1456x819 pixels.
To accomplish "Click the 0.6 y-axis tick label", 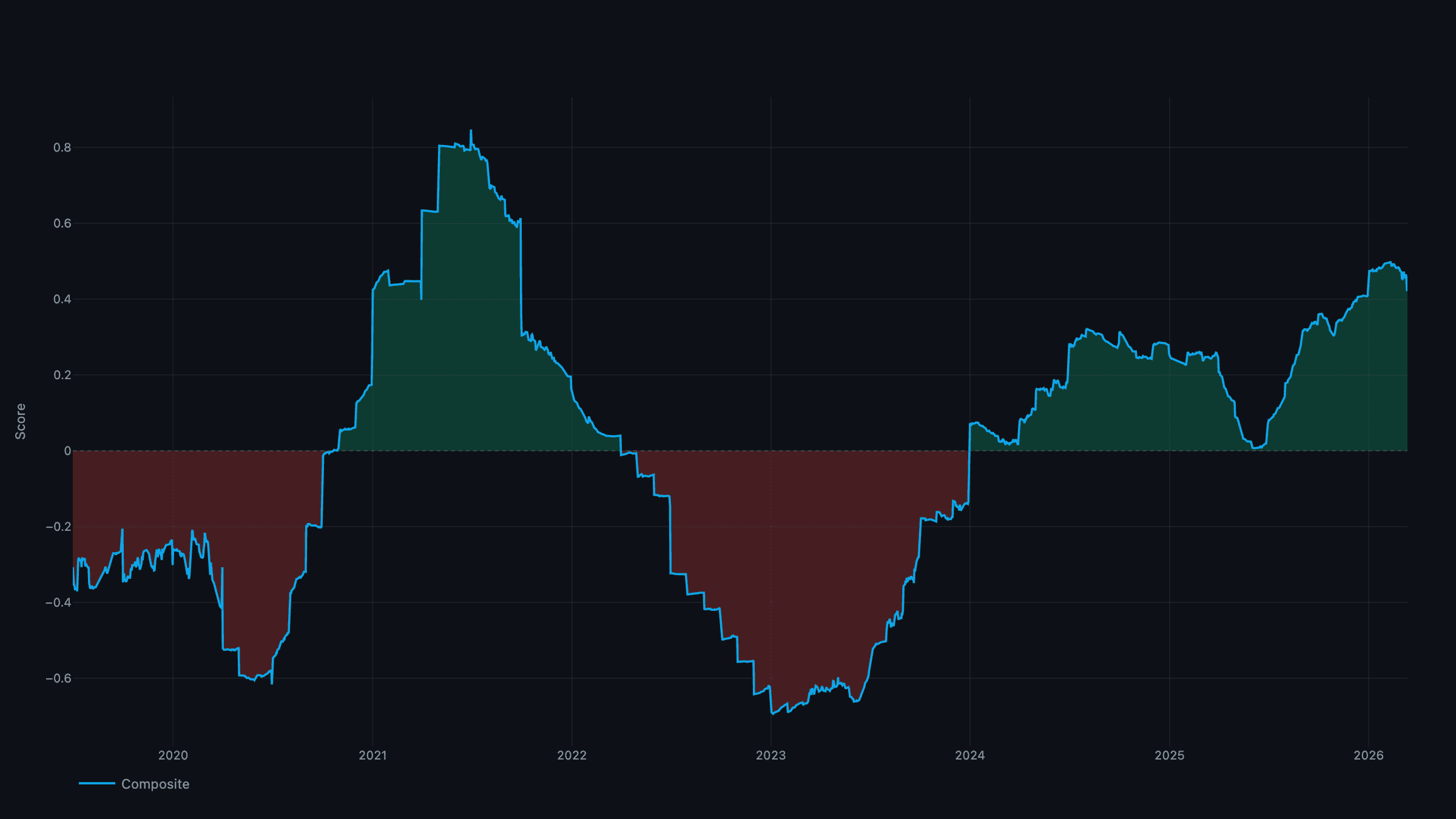I will click(62, 223).
